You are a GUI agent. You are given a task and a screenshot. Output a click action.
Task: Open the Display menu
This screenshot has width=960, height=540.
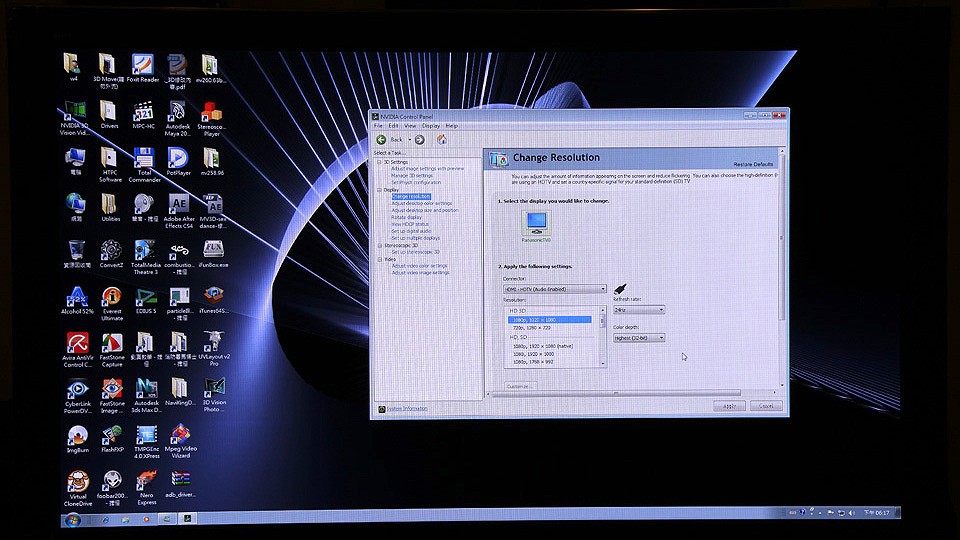point(430,126)
